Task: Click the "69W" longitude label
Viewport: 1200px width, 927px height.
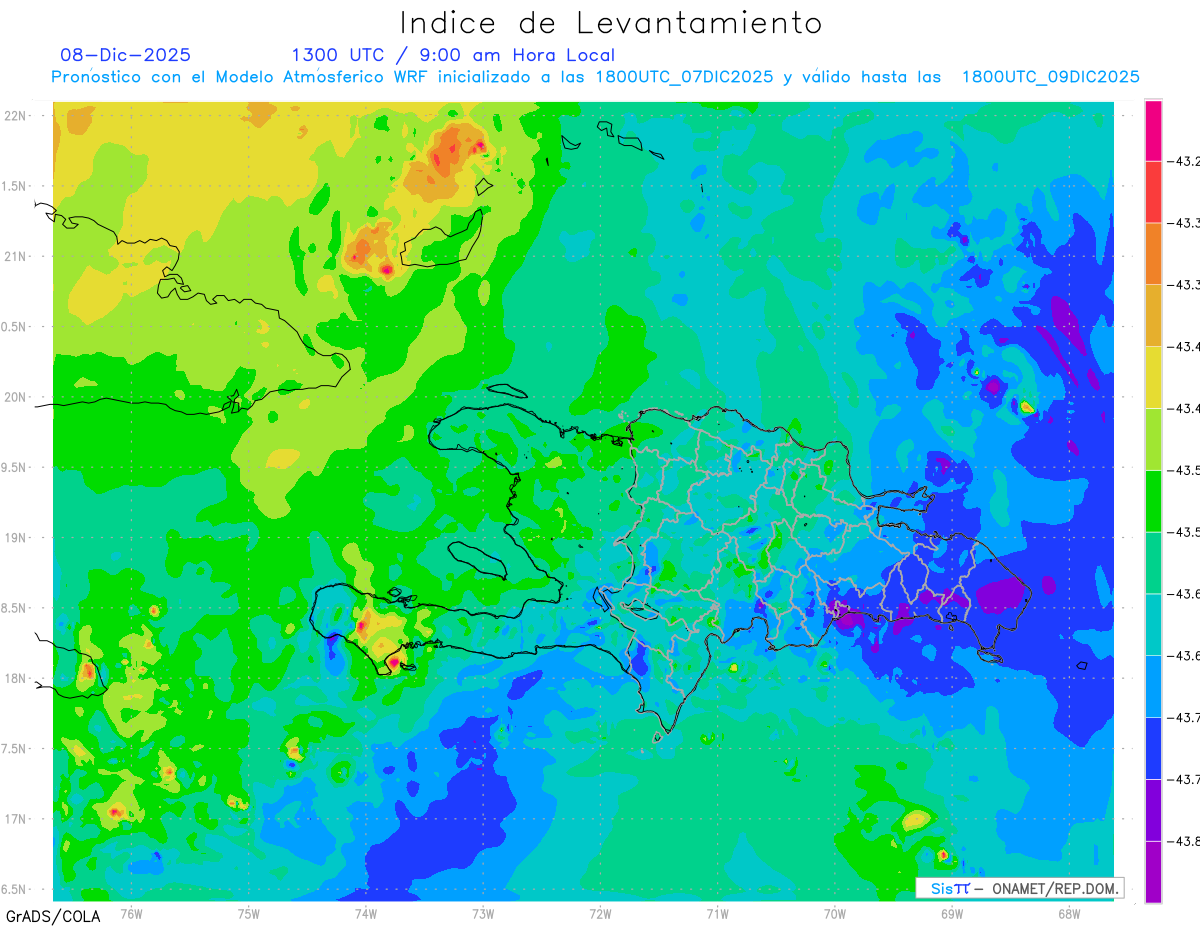Action: (952, 913)
